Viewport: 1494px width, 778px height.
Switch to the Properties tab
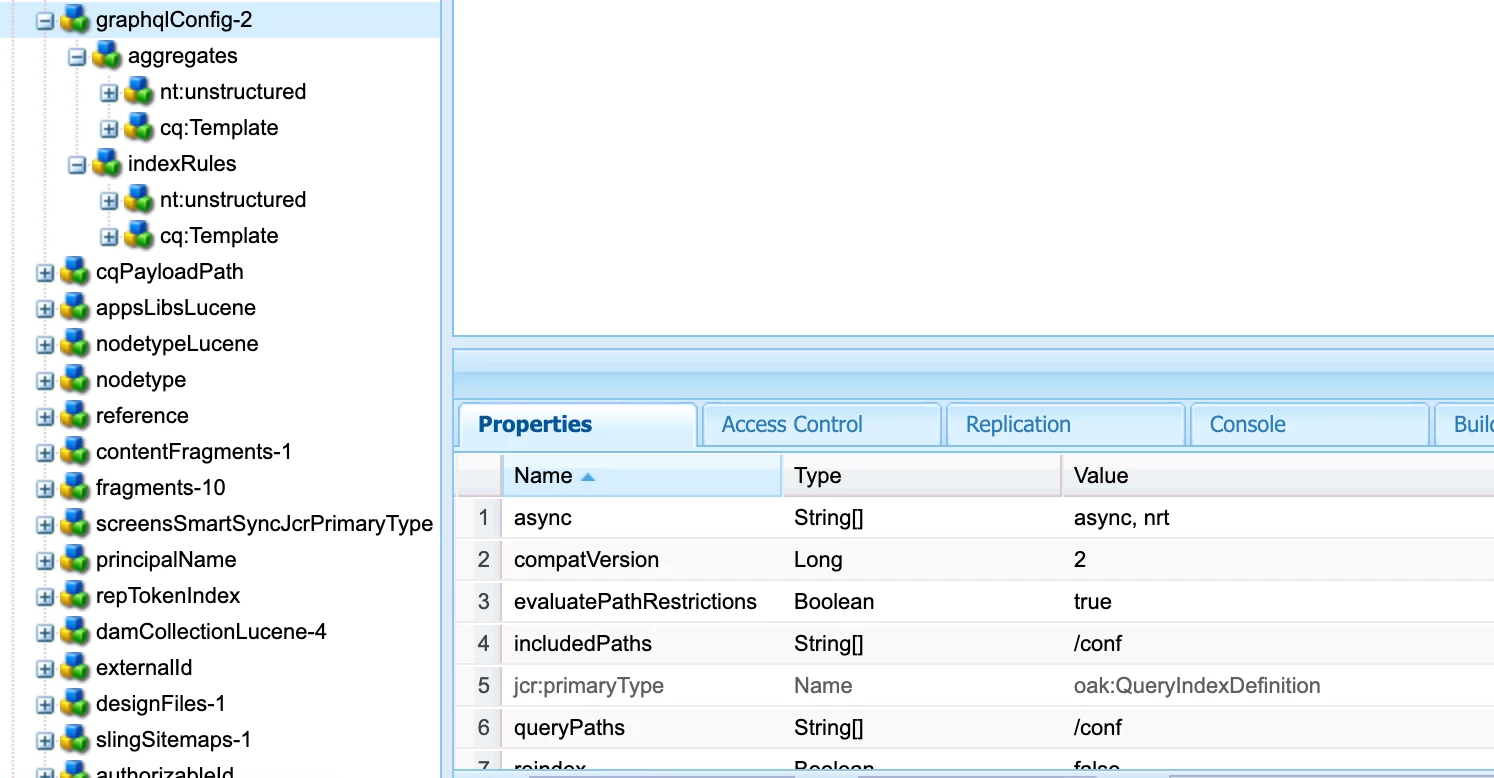coord(577,424)
